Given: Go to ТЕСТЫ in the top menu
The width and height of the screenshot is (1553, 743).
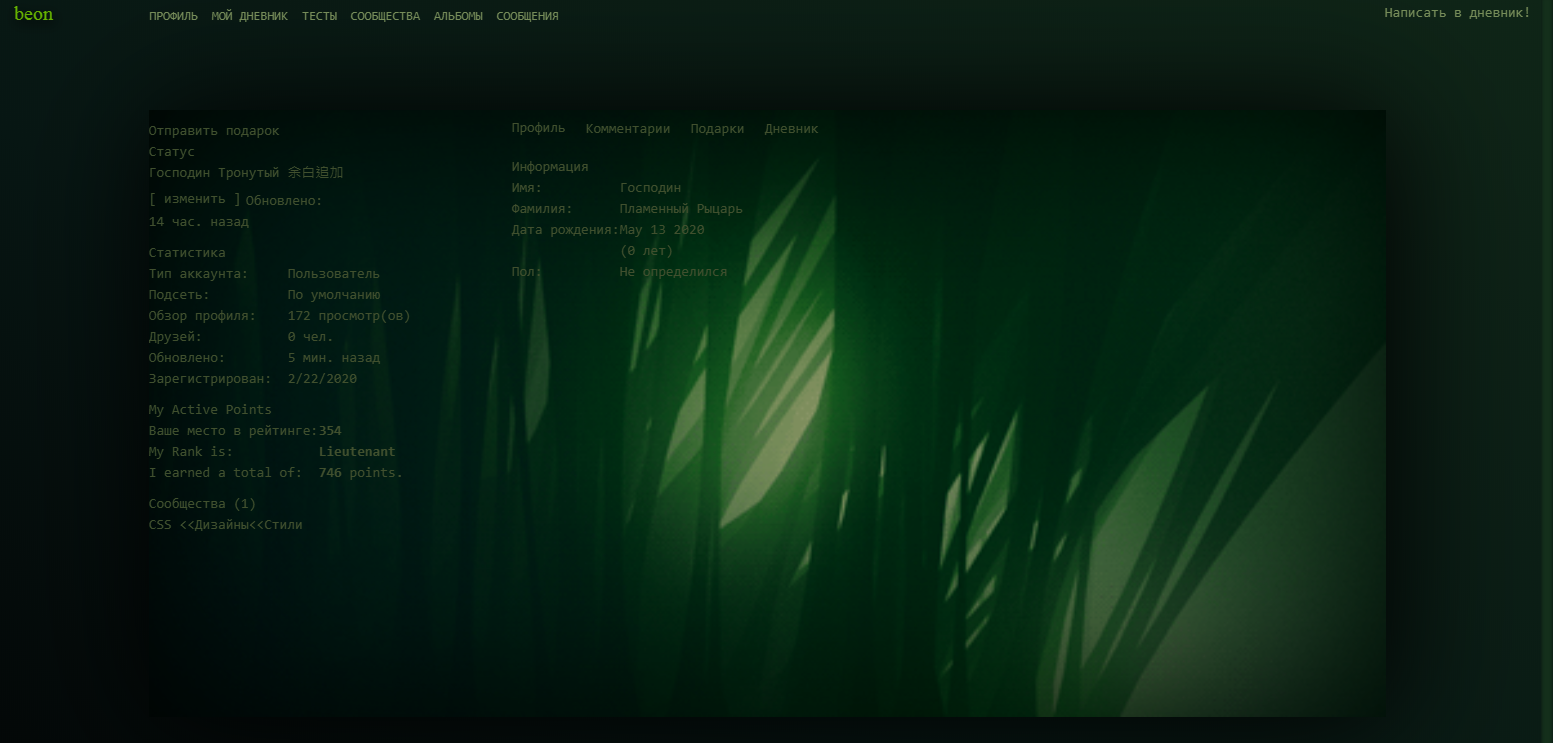Looking at the screenshot, I should click(x=319, y=16).
